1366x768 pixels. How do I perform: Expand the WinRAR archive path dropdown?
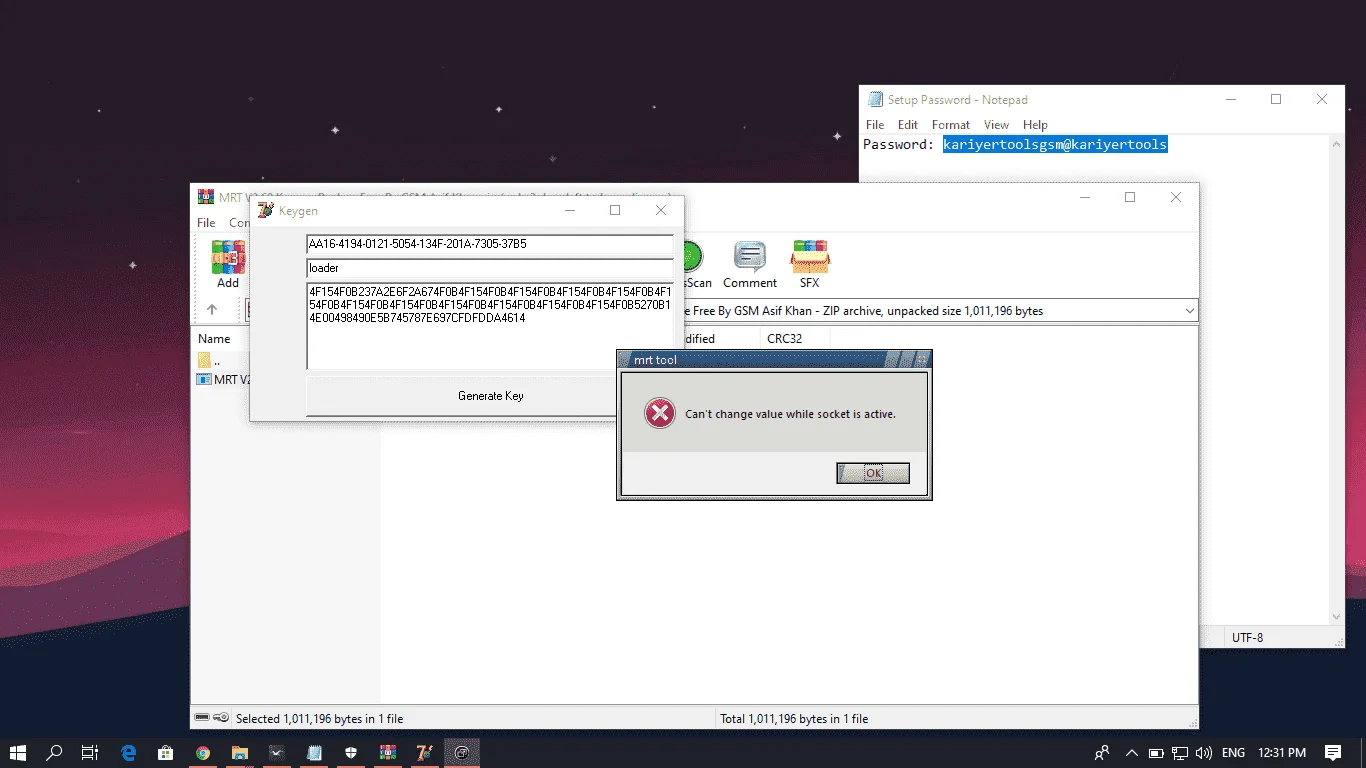coord(1189,311)
